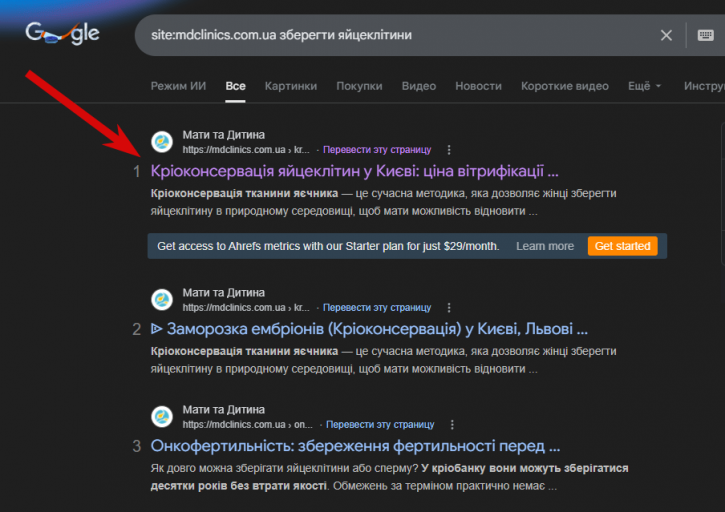Open the on-screen keyboard icon
This screenshot has height=512, width=725.
point(705,36)
